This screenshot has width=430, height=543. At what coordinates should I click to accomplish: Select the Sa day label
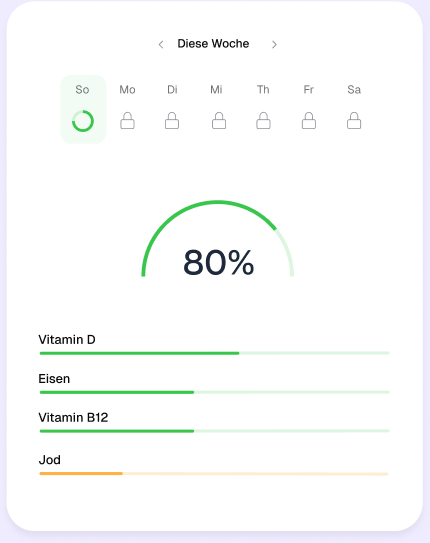coord(354,90)
